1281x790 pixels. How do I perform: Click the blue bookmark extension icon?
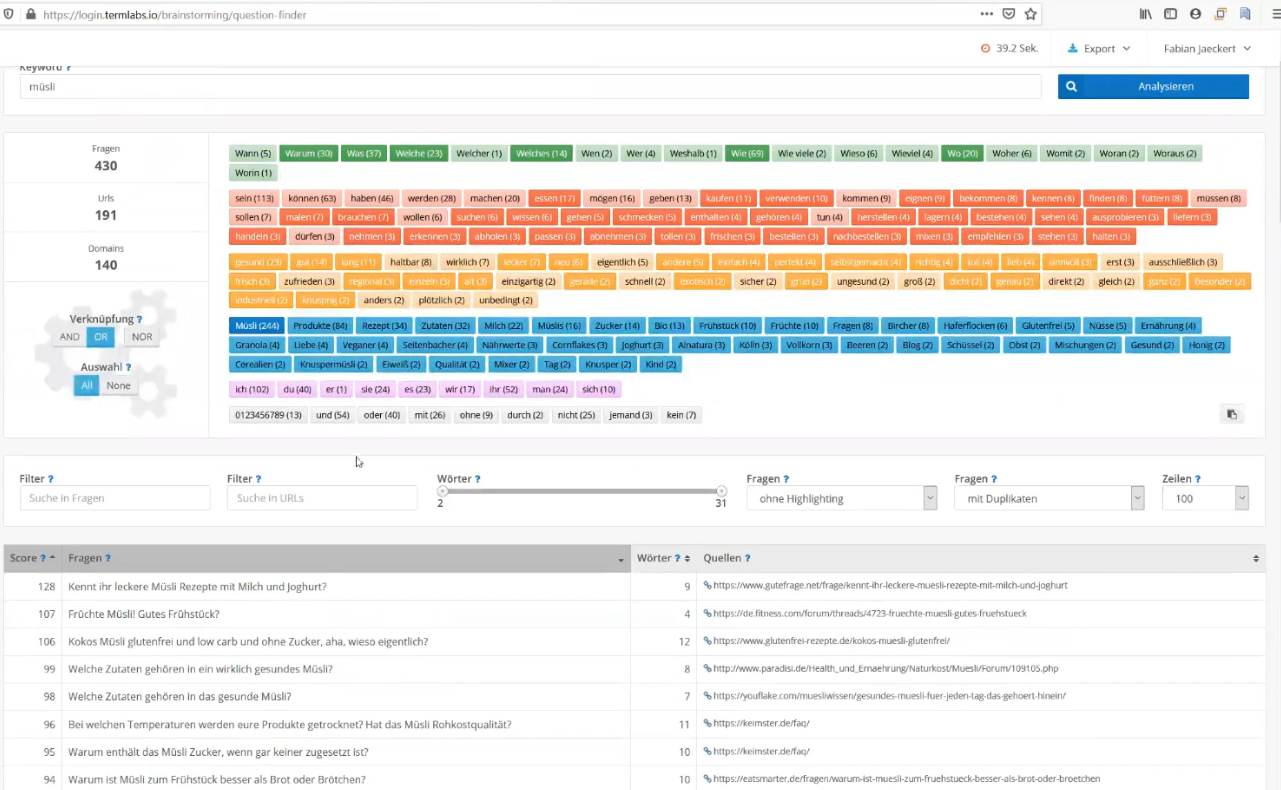click(x=1245, y=14)
